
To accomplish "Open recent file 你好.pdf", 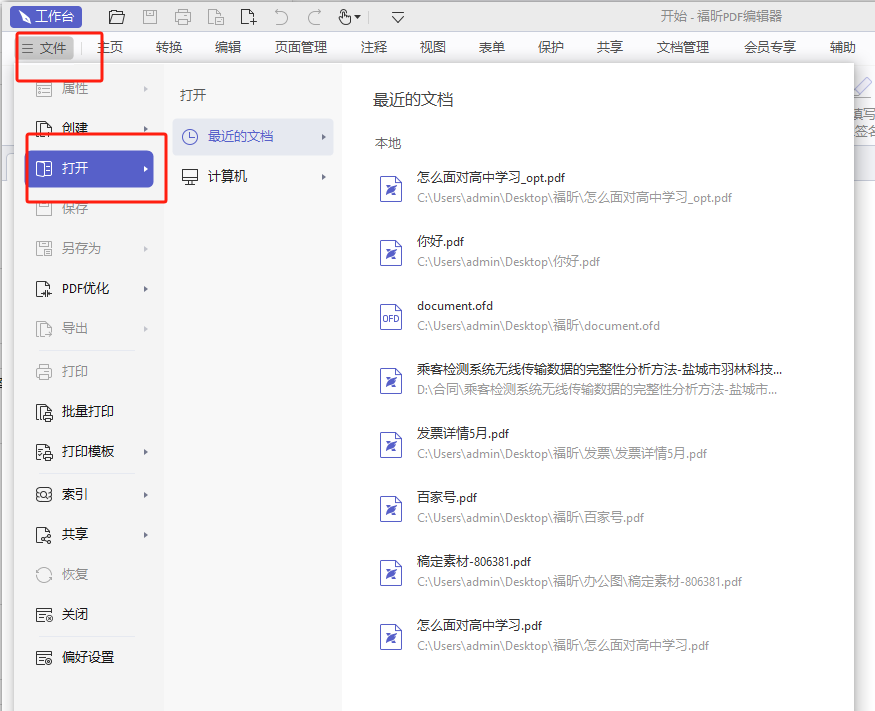I will 580,252.
